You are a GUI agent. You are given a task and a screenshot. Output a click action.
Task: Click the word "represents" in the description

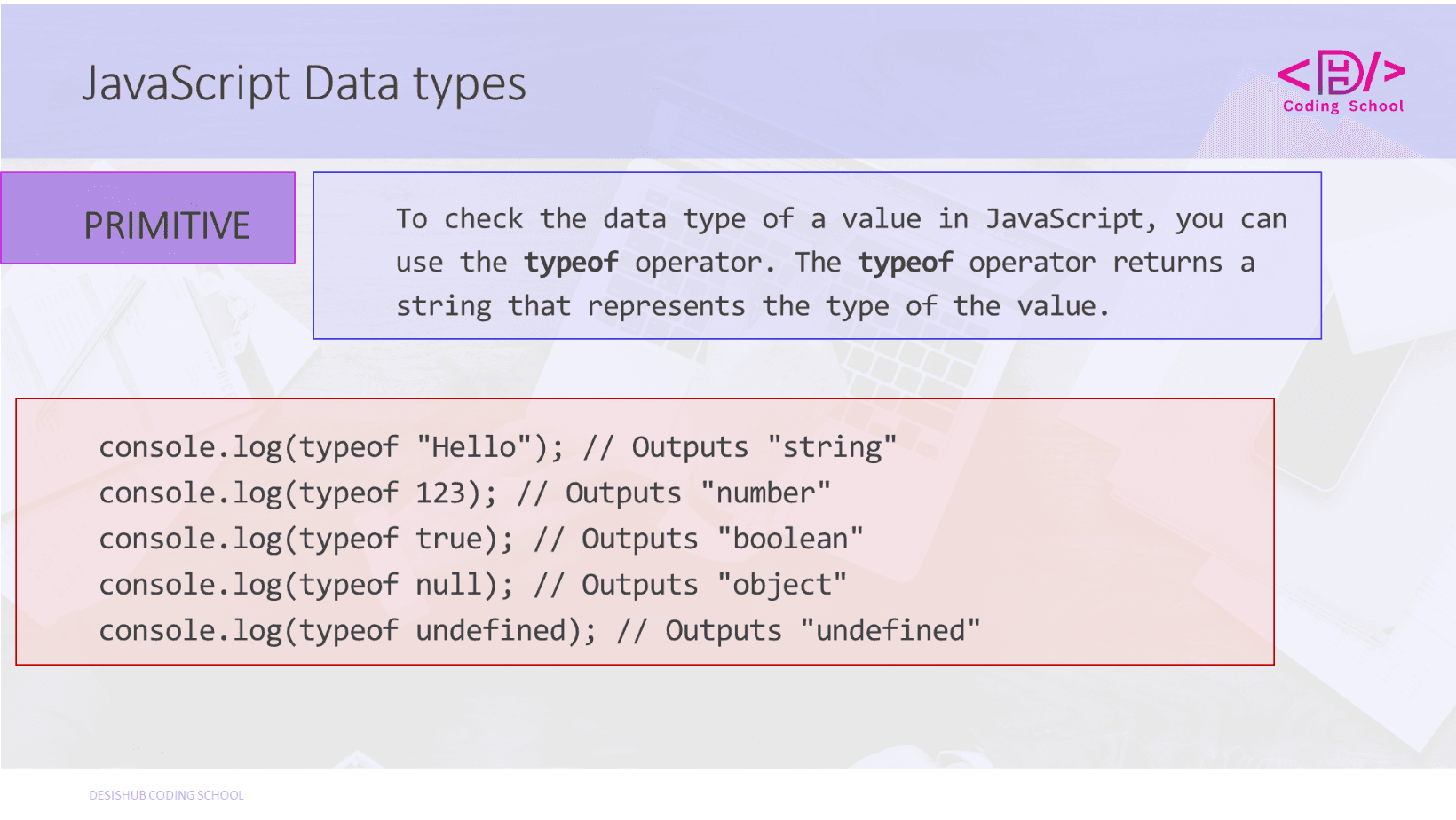[x=666, y=306]
